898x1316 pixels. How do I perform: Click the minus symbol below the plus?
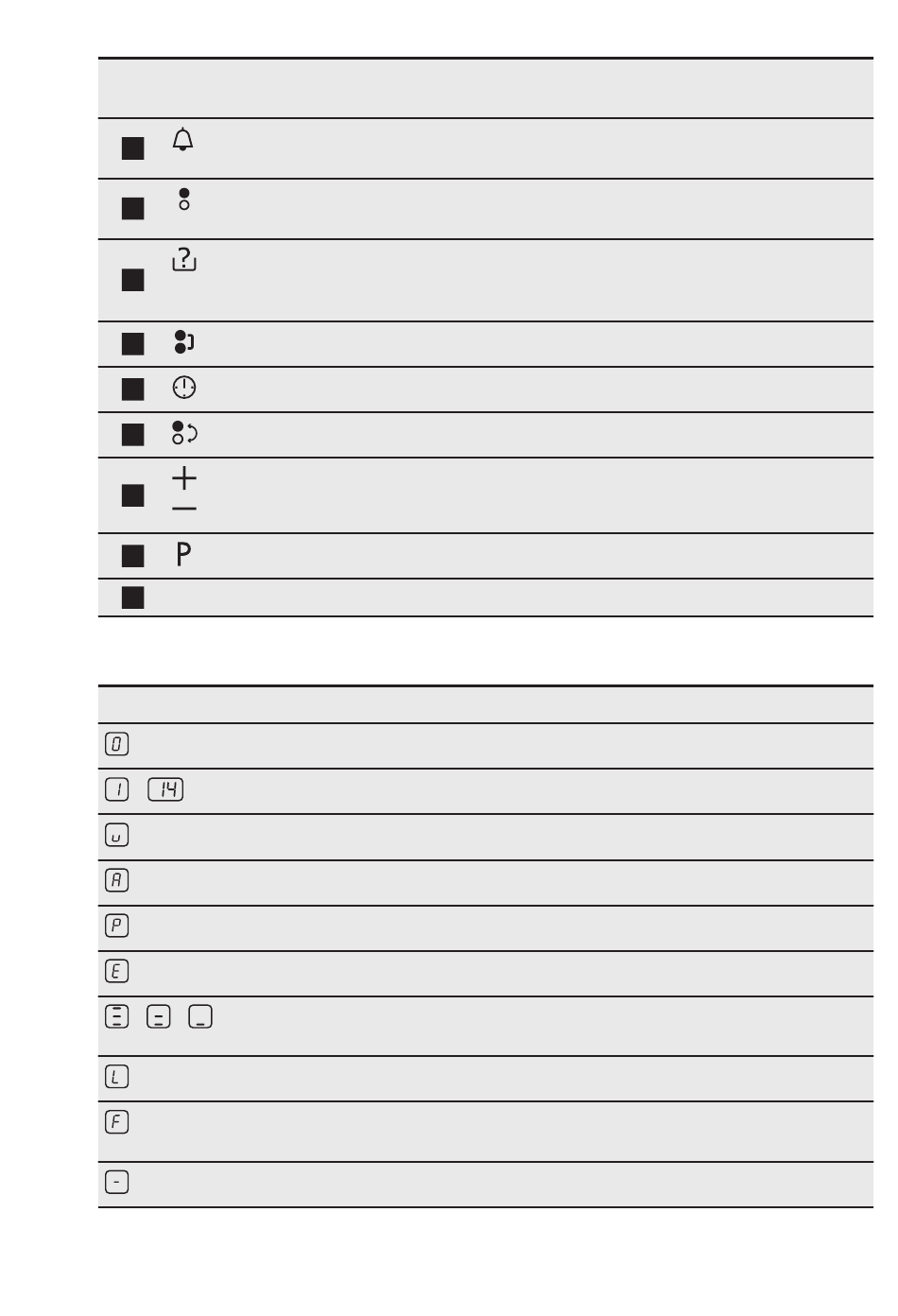click(x=184, y=510)
